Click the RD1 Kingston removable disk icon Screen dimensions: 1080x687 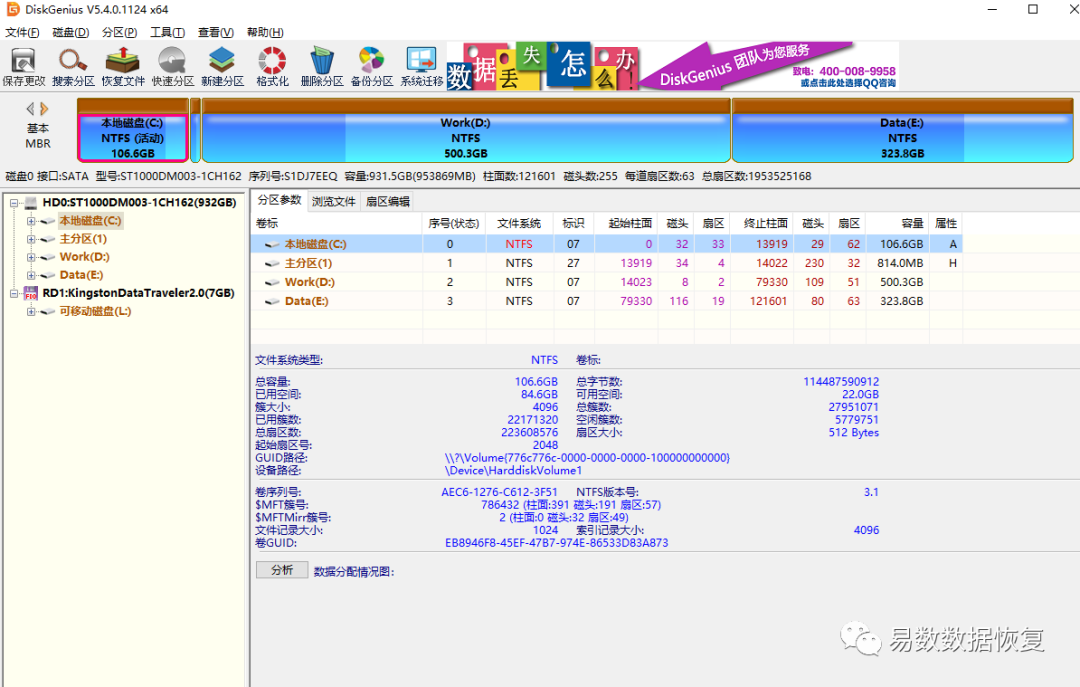(x=30, y=293)
